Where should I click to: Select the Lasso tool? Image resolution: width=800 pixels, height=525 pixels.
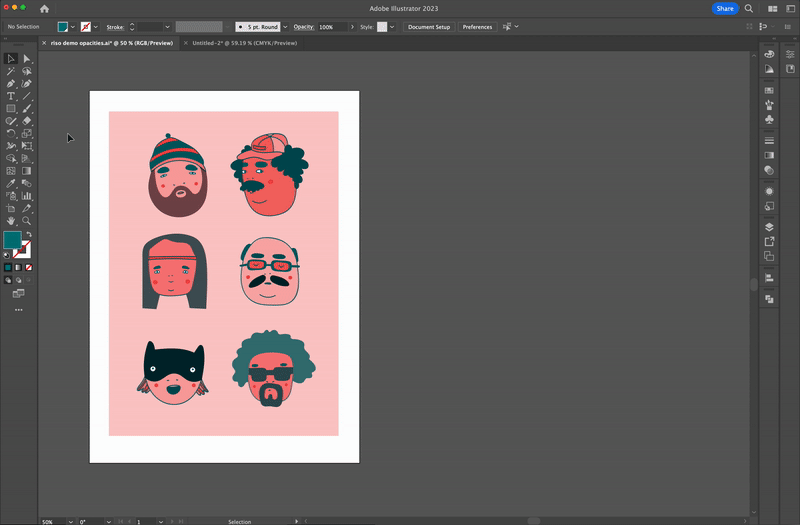pos(27,71)
